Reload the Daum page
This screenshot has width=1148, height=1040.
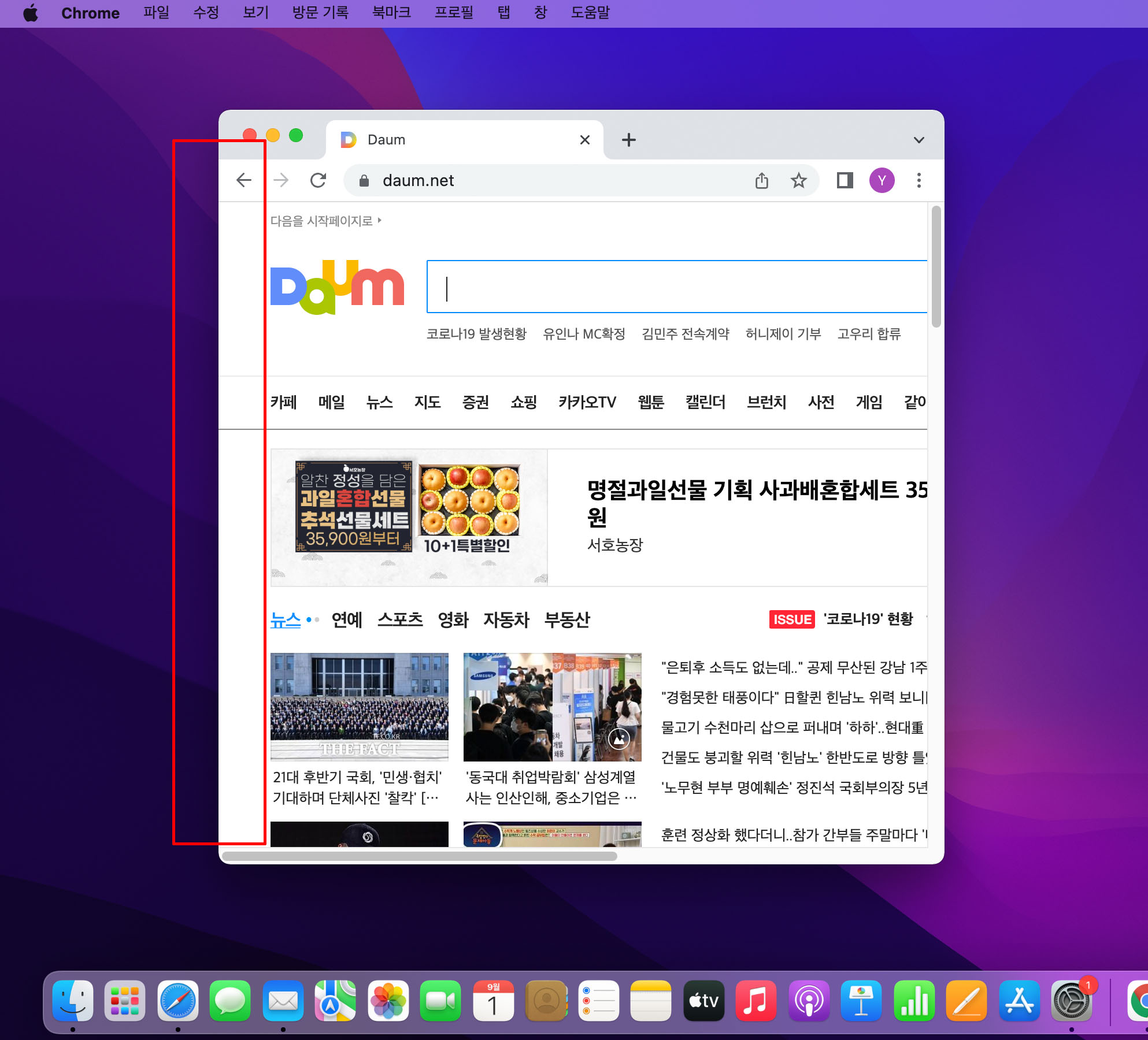click(319, 180)
